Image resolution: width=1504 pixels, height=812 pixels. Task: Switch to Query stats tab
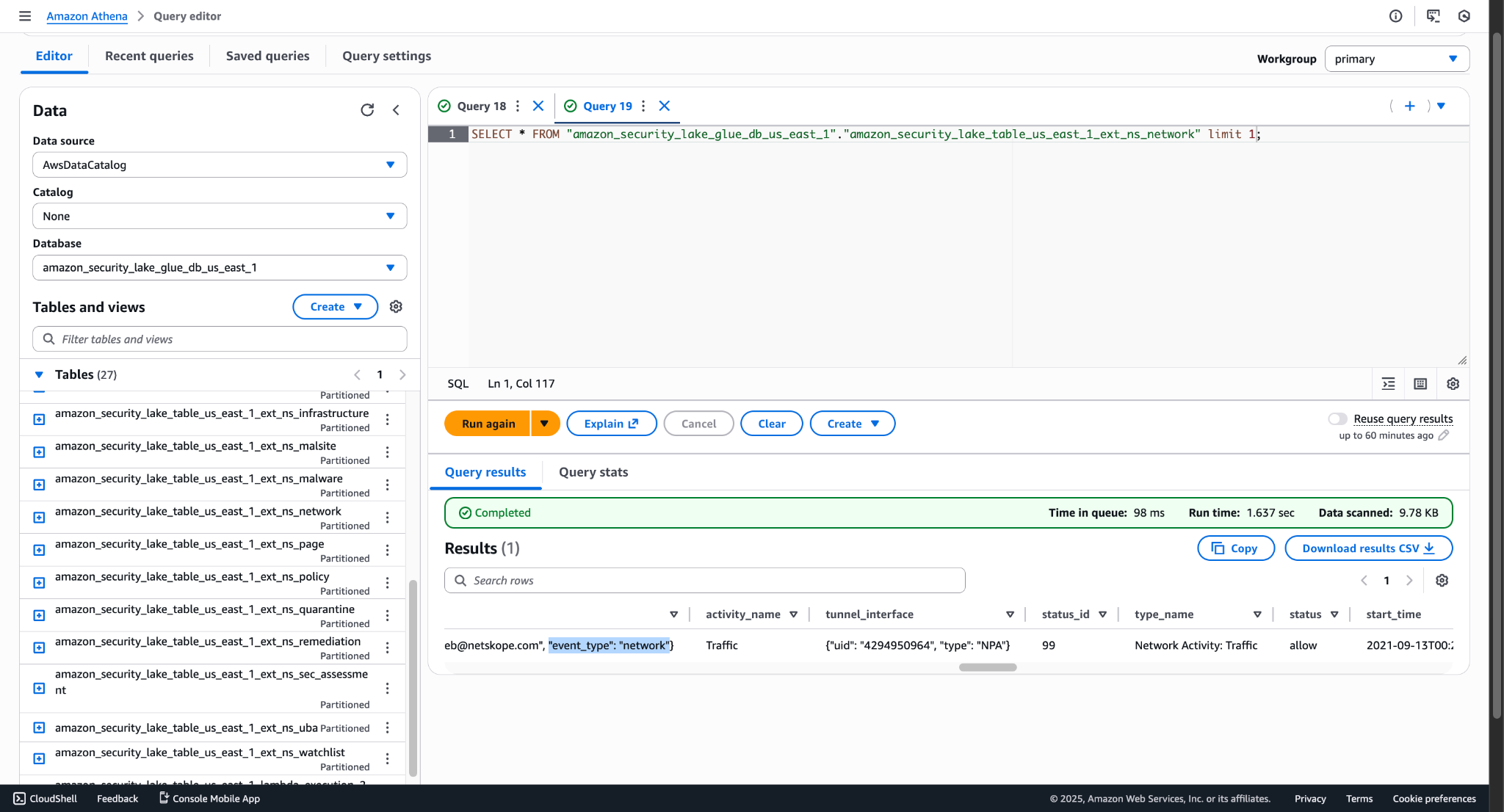click(x=593, y=472)
